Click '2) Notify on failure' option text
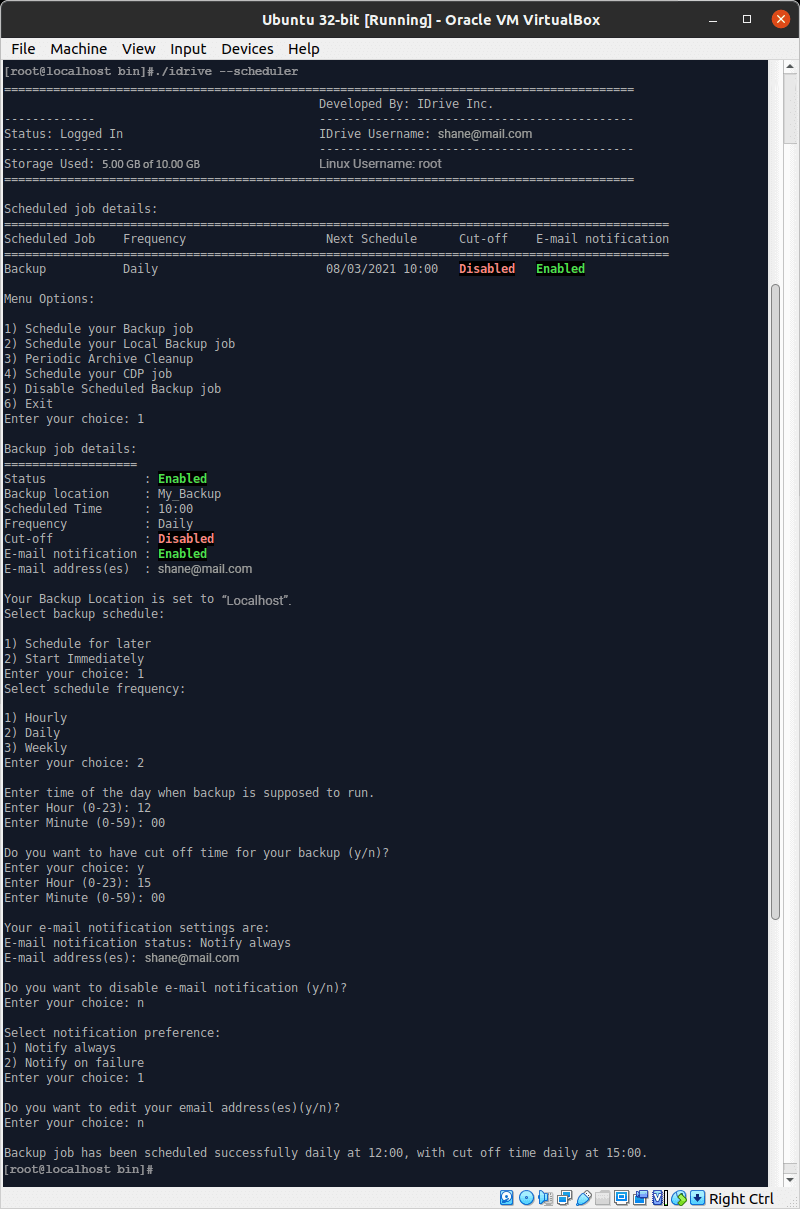The image size is (800, 1209). click(x=74, y=1063)
